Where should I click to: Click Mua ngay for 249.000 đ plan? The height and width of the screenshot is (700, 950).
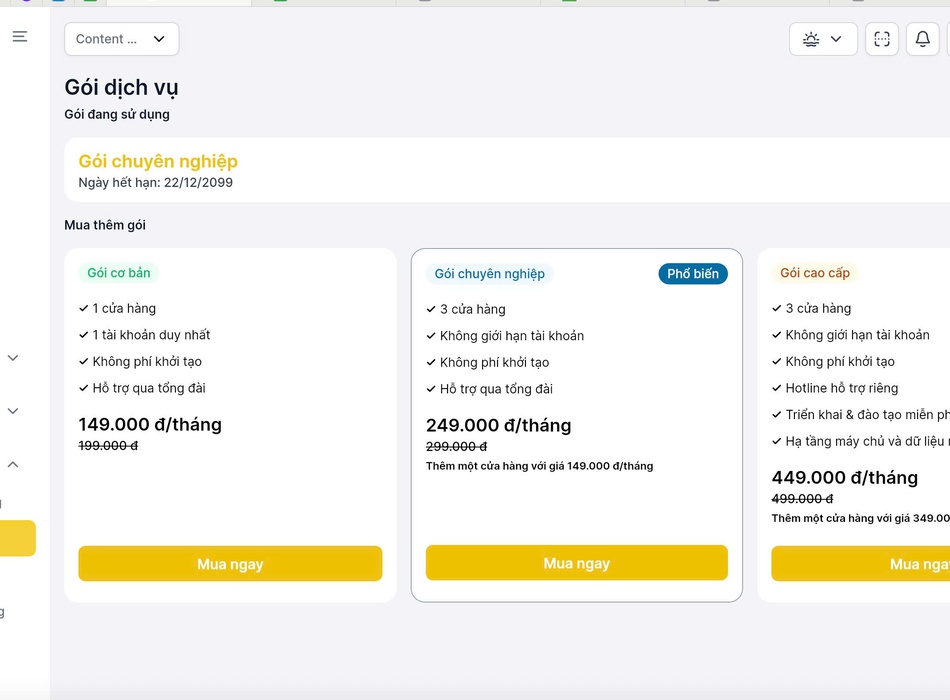[x=576, y=563]
